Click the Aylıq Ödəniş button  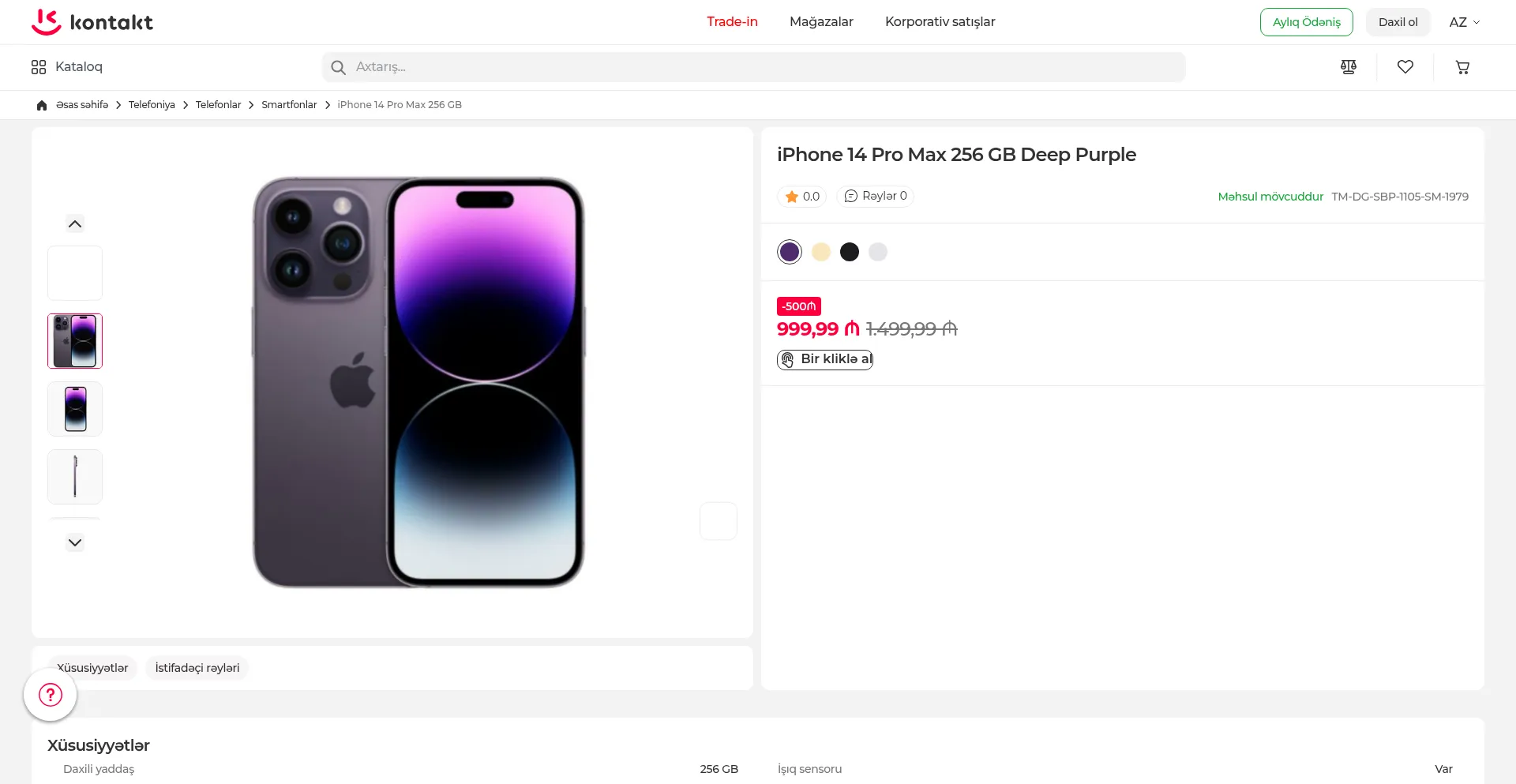pyautogui.click(x=1306, y=22)
